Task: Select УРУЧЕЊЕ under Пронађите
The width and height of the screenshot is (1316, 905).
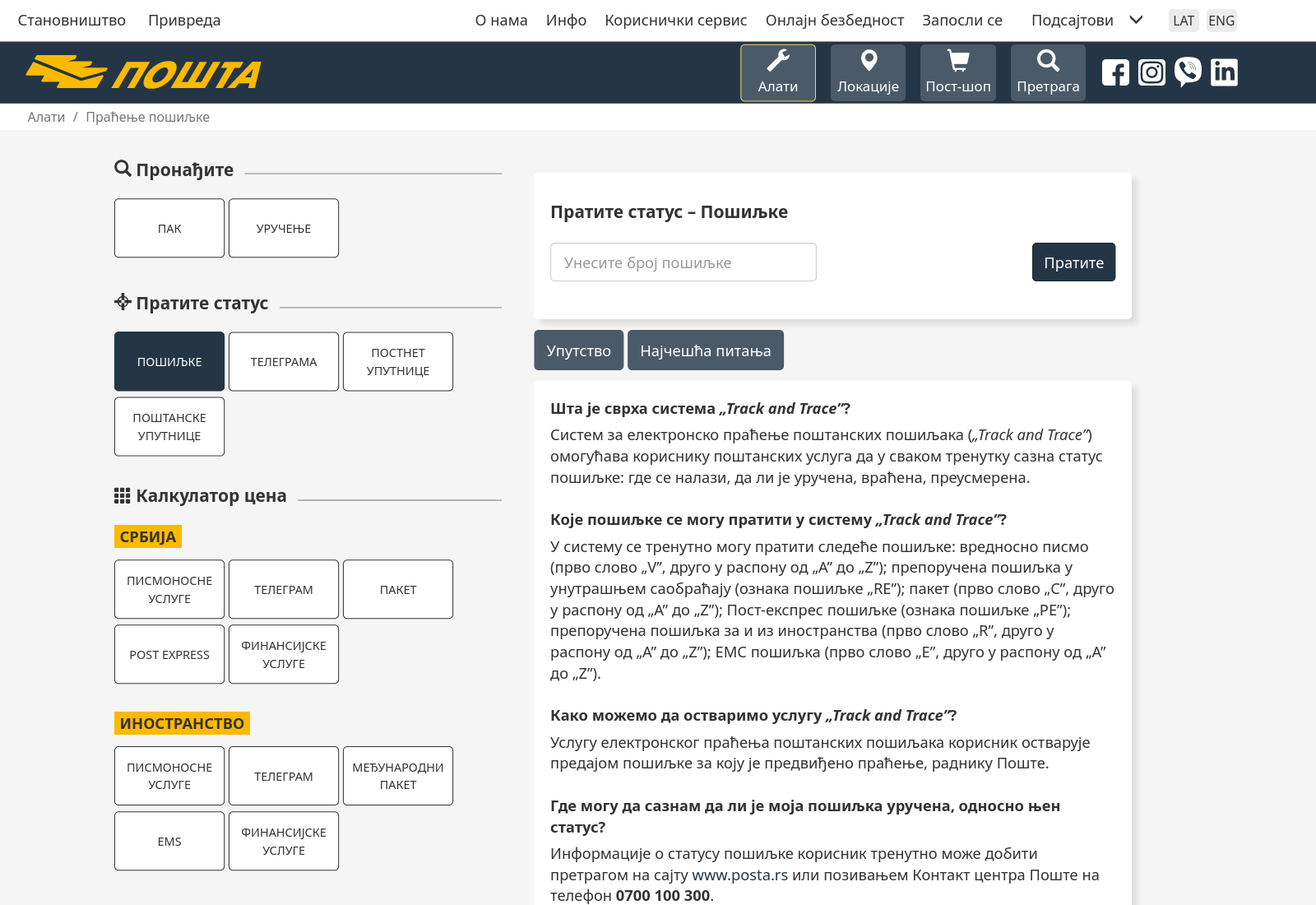Action: pos(284,228)
